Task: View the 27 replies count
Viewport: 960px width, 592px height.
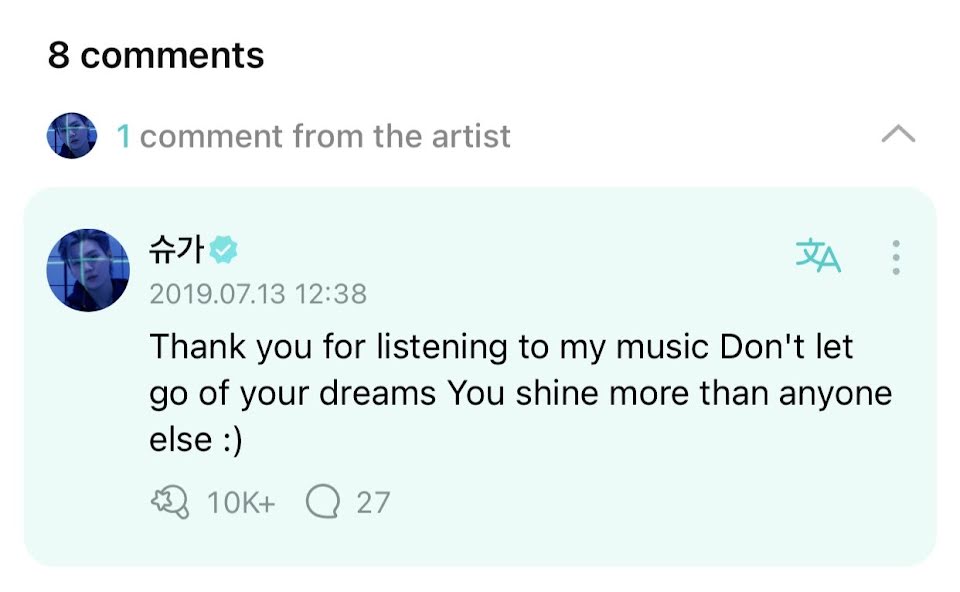Action: click(373, 502)
